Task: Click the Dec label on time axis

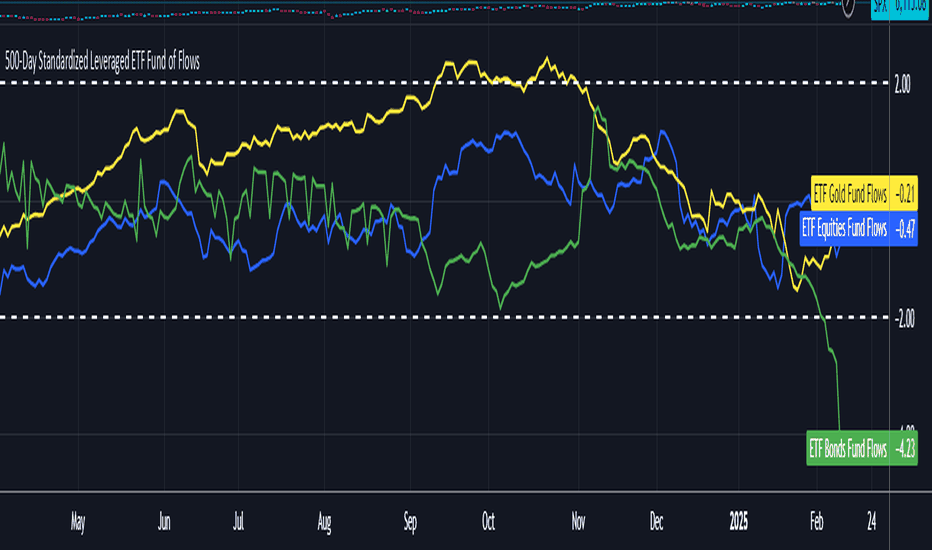Action: point(656,521)
